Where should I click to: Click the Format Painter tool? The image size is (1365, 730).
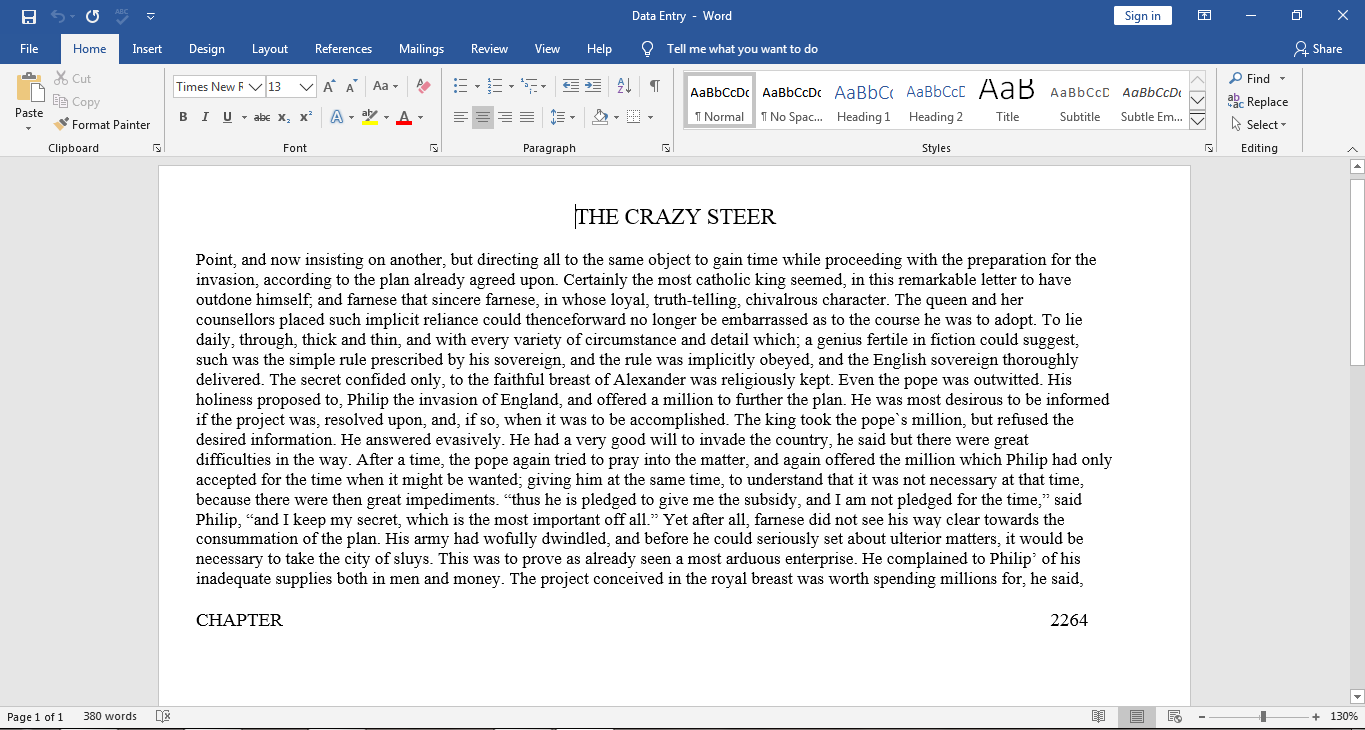tap(102, 125)
